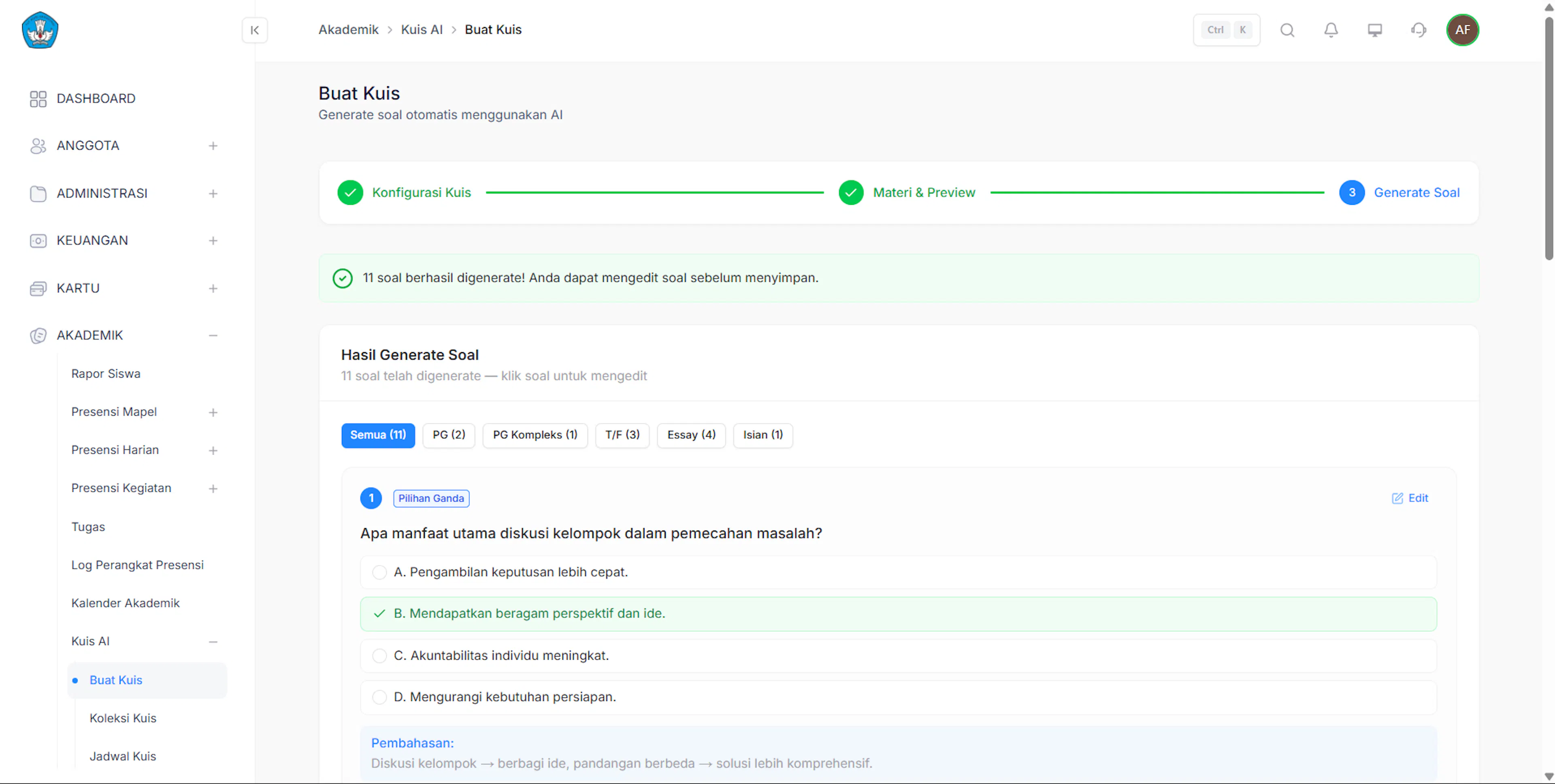This screenshot has height=784, width=1555.
Task: Open Log Perangkat Presensi
Action: (x=138, y=565)
